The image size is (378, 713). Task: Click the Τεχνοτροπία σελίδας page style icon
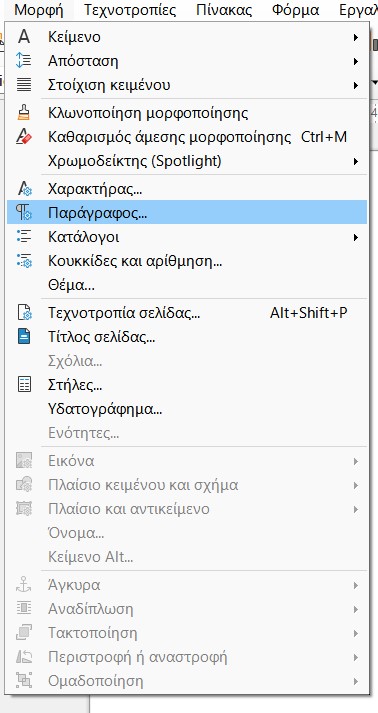point(24,313)
